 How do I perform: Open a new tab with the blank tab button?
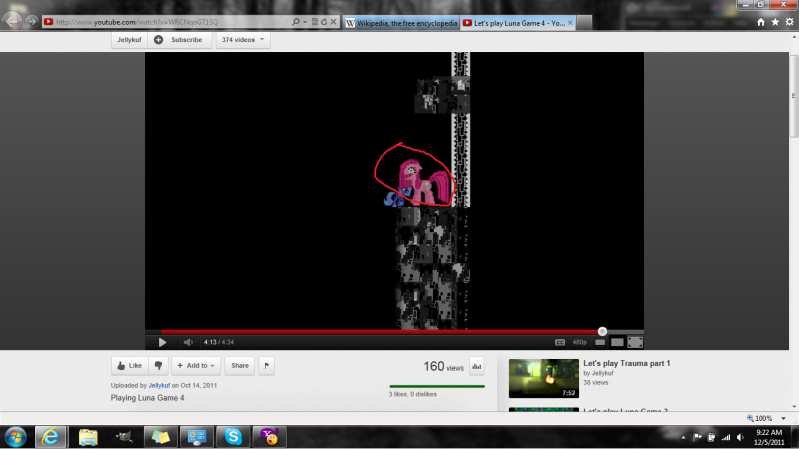tap(584, 23)
